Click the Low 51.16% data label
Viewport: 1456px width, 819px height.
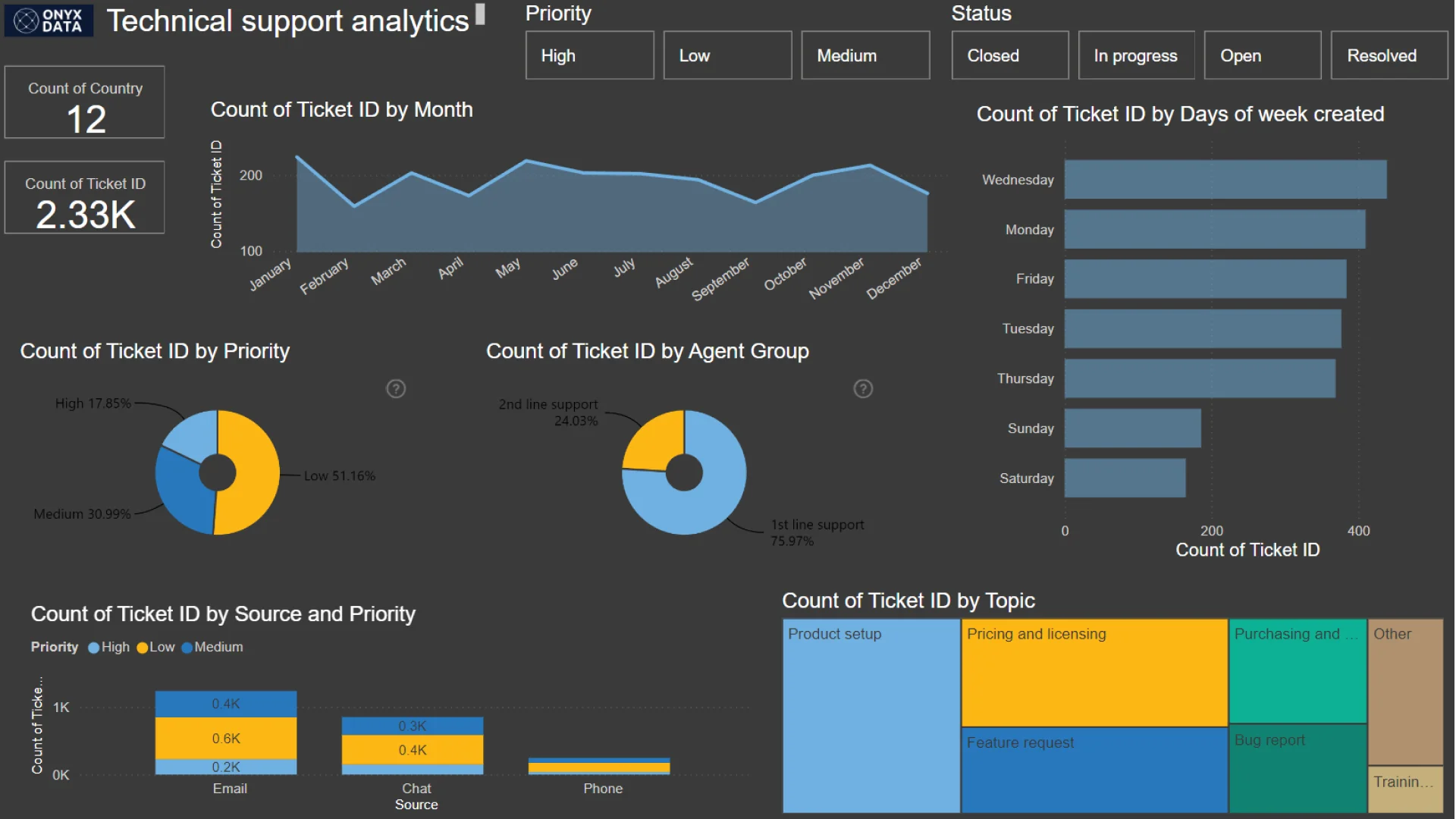coord(340,476)
